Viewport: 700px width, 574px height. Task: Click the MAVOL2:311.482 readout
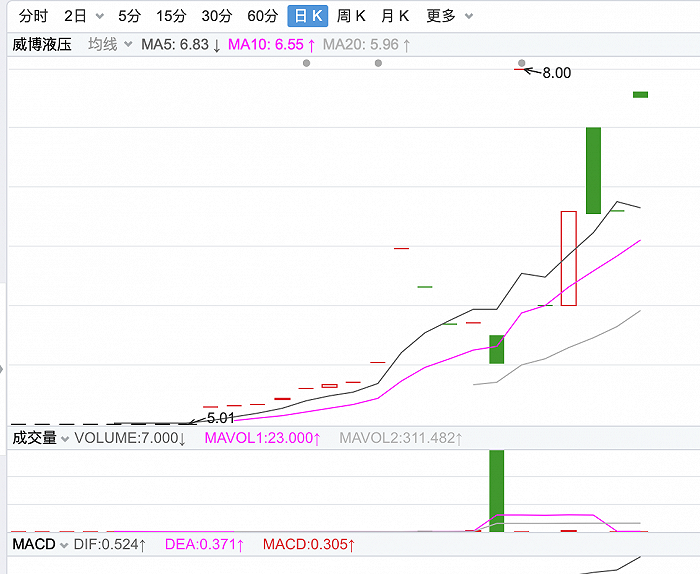pos(400,438)
